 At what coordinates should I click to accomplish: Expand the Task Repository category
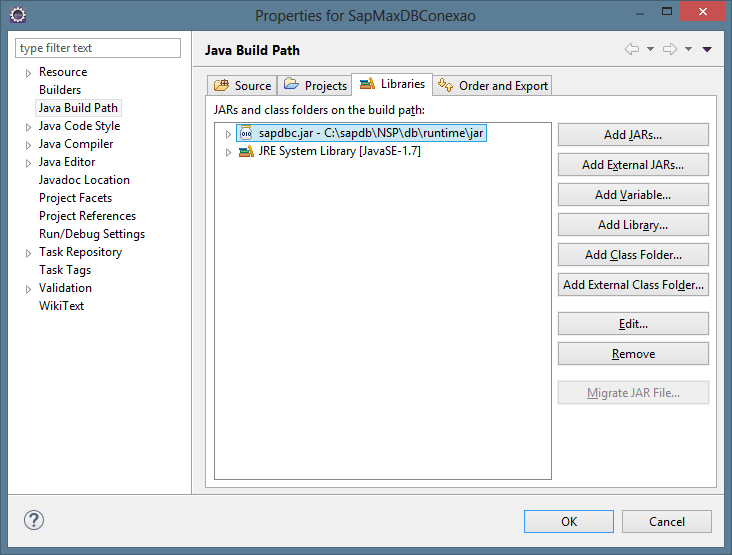coord(28,253)
